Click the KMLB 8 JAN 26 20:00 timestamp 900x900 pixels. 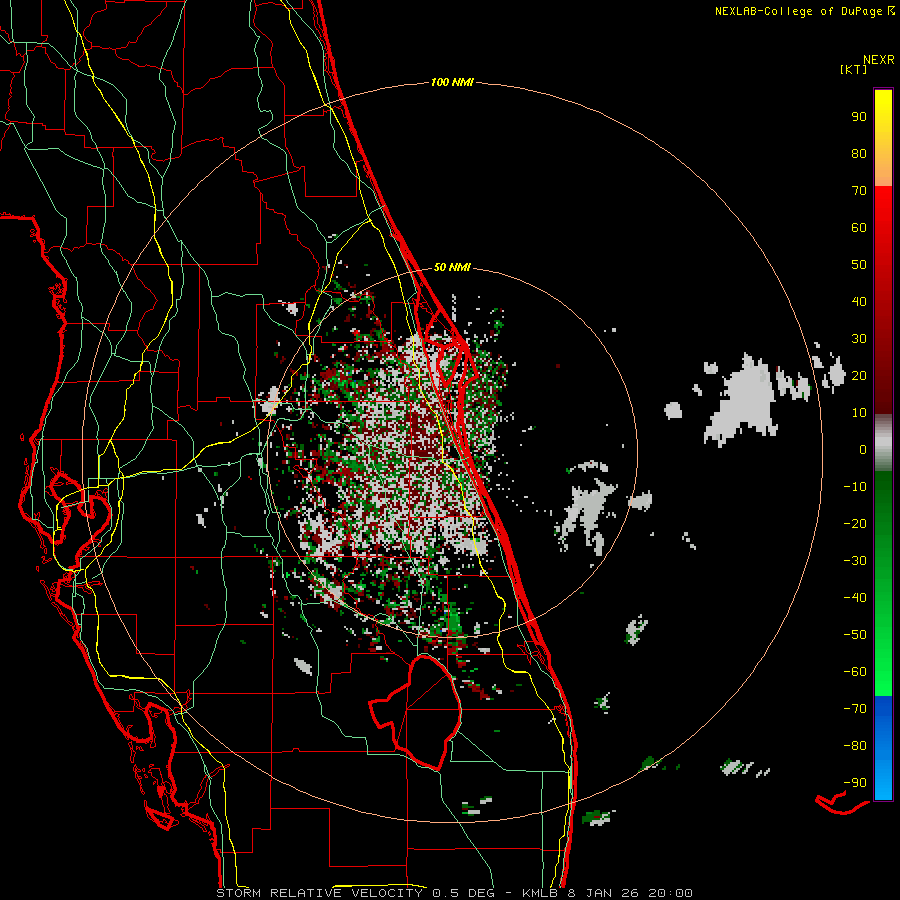click(607, 893)
